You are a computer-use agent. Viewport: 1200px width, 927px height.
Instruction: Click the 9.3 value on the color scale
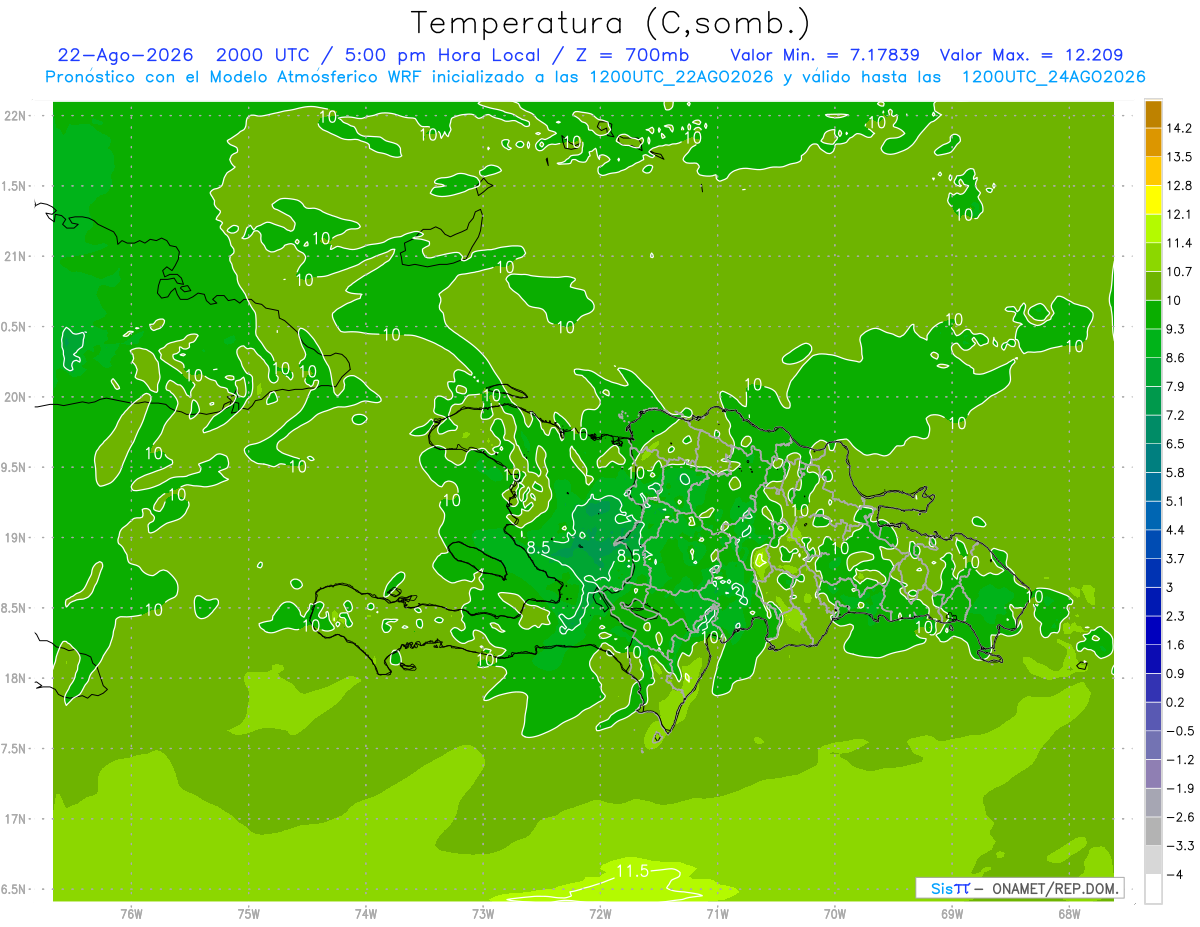coord(1176,329)
